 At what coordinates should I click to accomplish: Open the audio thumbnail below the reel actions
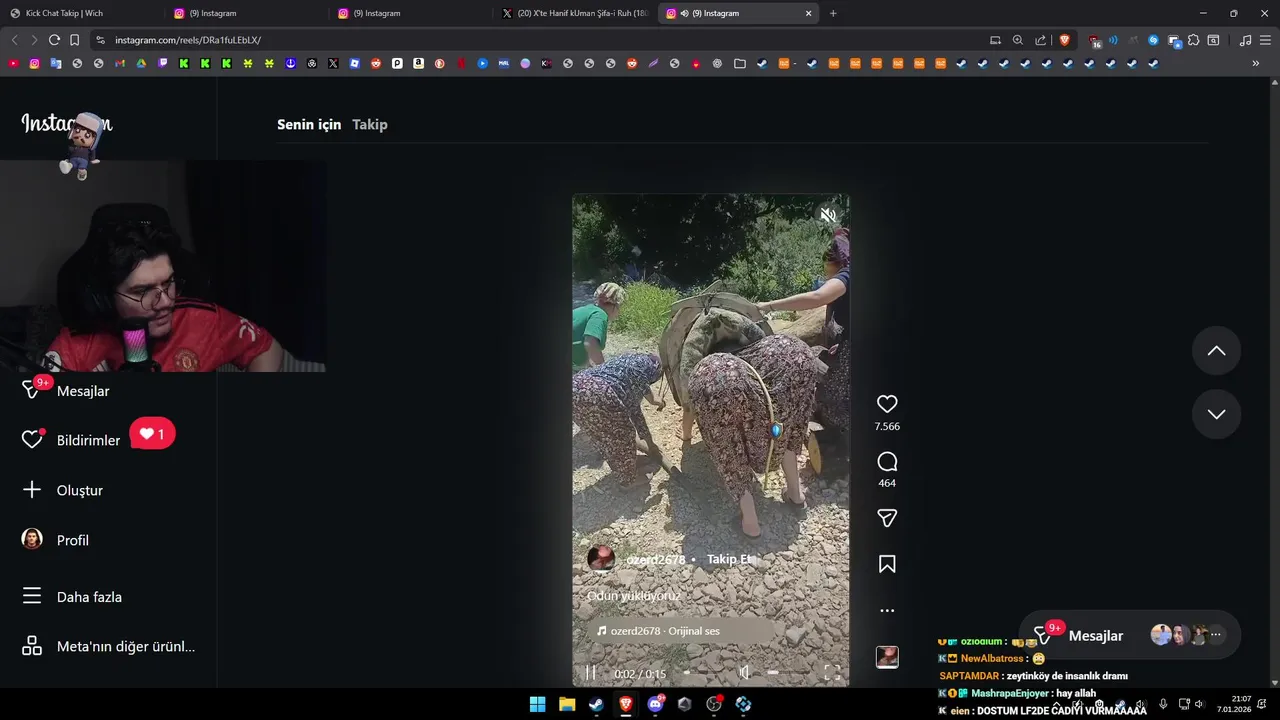click(x=887, y=657)
